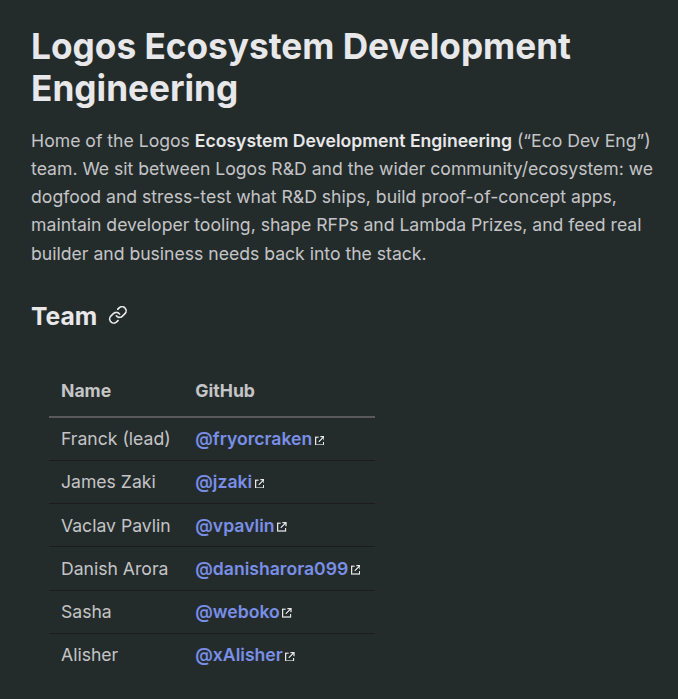The height and width of the screenshot is (699, 678).
Task: Click the external-link icon after @weboko
Action: [x=287, y=613]
